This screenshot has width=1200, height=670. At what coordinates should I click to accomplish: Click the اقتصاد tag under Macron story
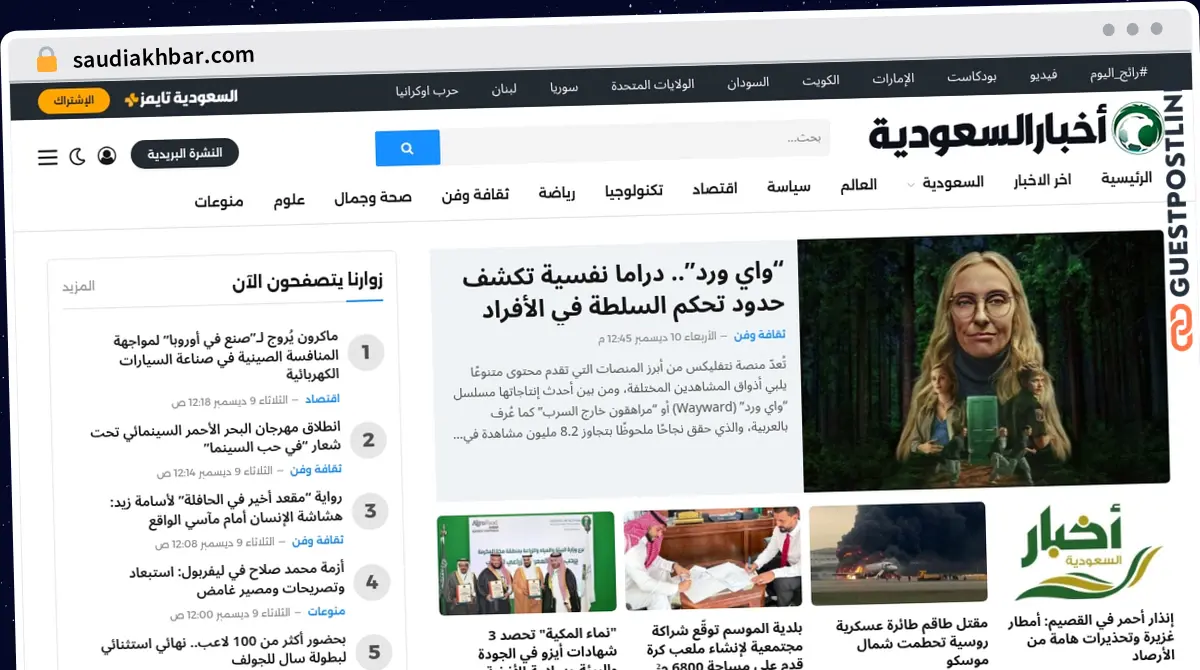(x=322, y=399)
